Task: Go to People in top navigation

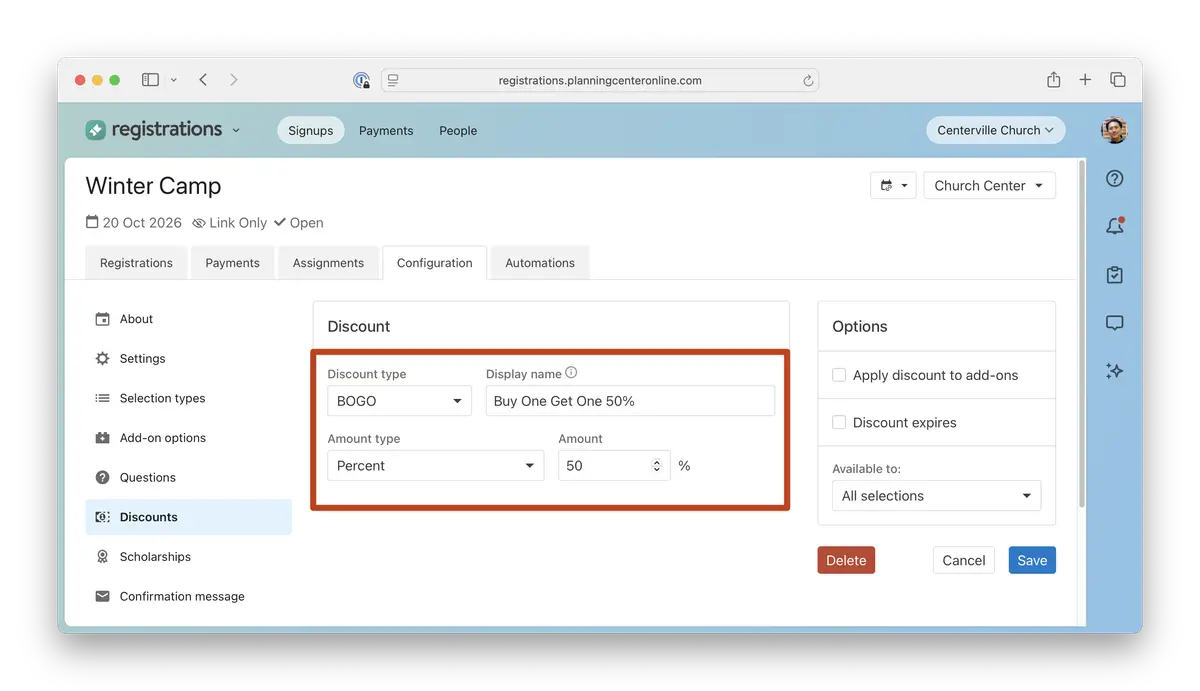Action: tap(458, 131)
